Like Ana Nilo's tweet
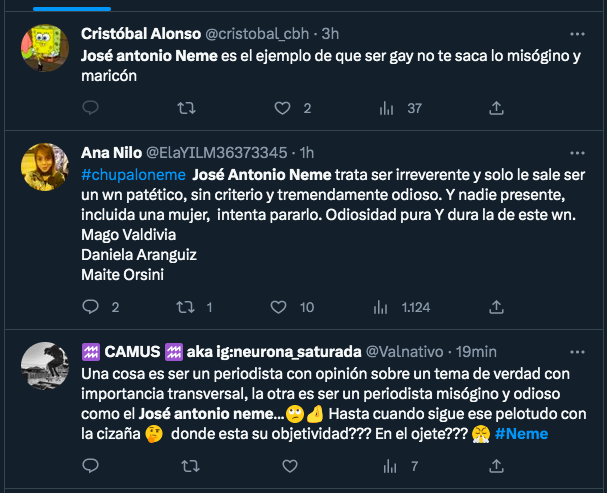Viewport: 607px width, 493px height. click(x=283, y=307)
